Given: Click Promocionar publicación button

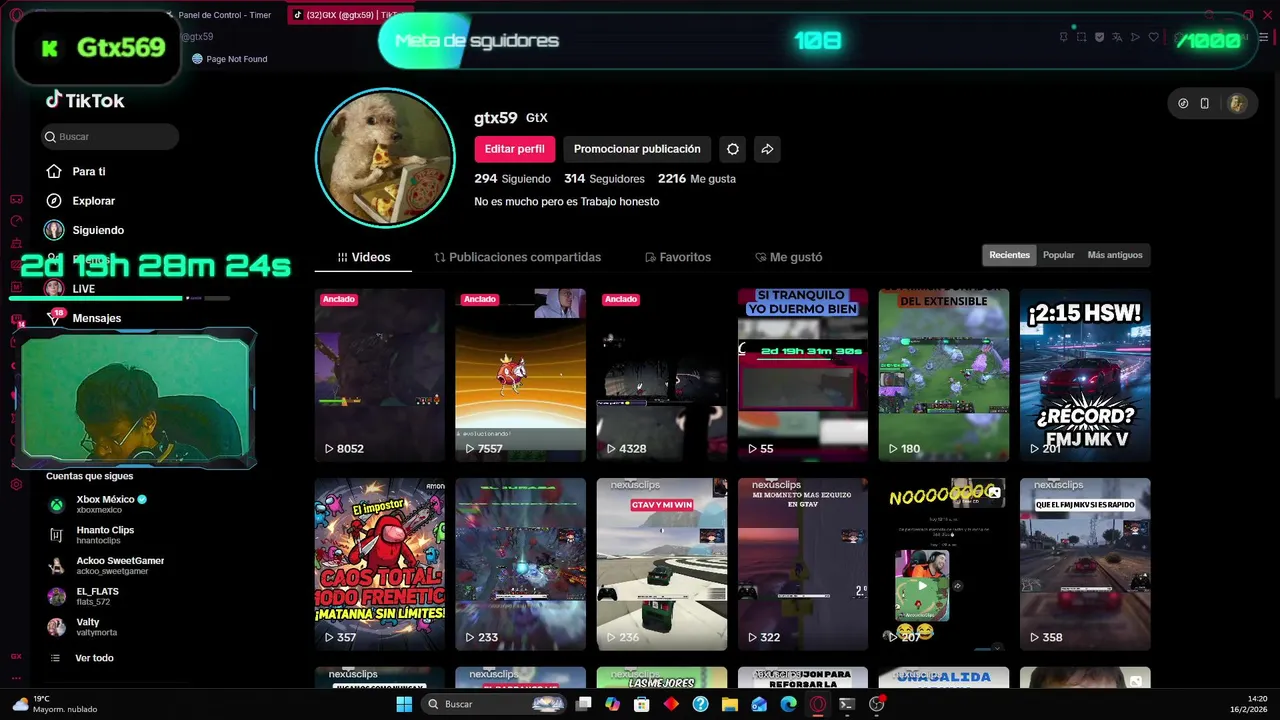Looking at the screenshot, I should (x=637, y=149).
